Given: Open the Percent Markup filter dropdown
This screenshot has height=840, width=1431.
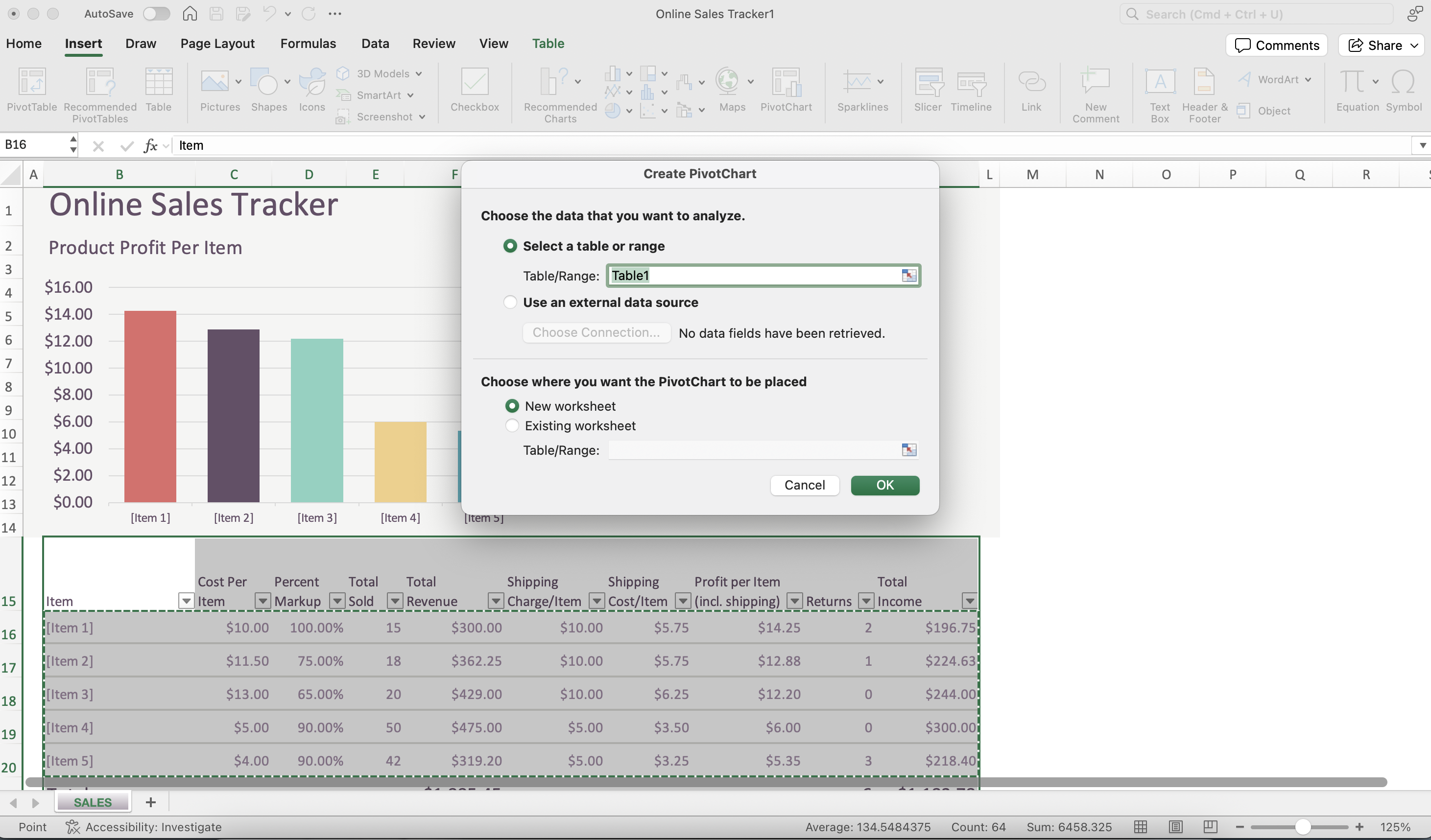Looking at the screenshot, I should (337, 601).
